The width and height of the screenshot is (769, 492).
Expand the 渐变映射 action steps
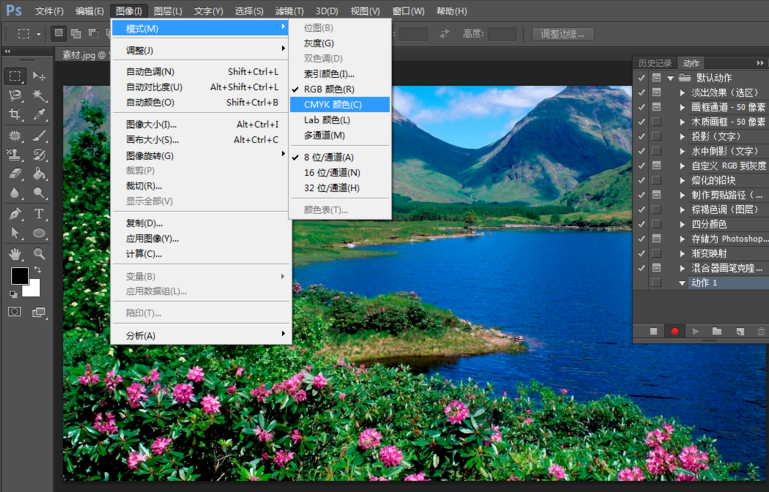(x=683, y=253)
